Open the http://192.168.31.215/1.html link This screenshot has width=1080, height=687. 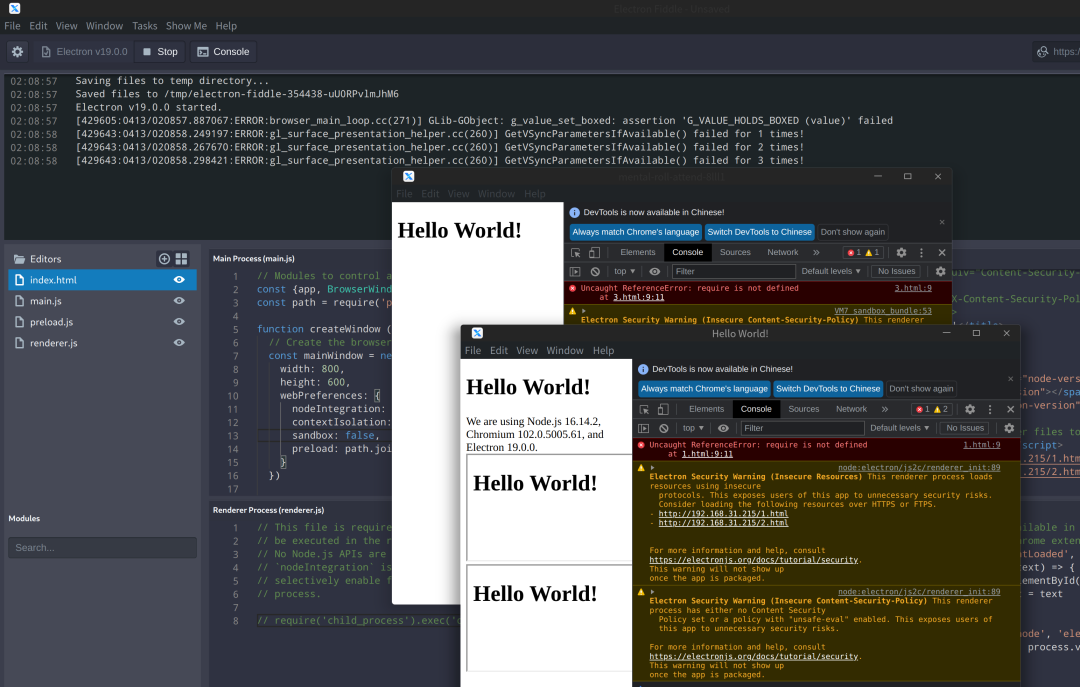tap(723, 514)
